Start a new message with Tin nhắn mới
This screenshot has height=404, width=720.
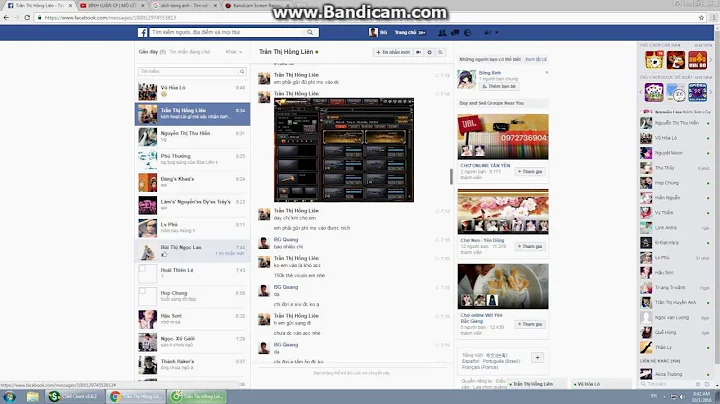[393, 52]
